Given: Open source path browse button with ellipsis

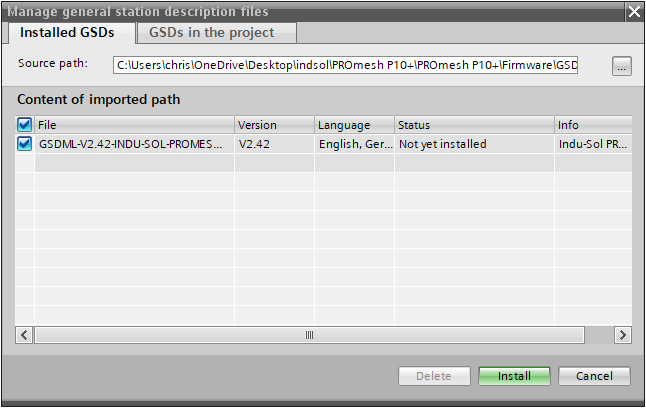Looking at the screenshot, I should (x=621, y=66).
